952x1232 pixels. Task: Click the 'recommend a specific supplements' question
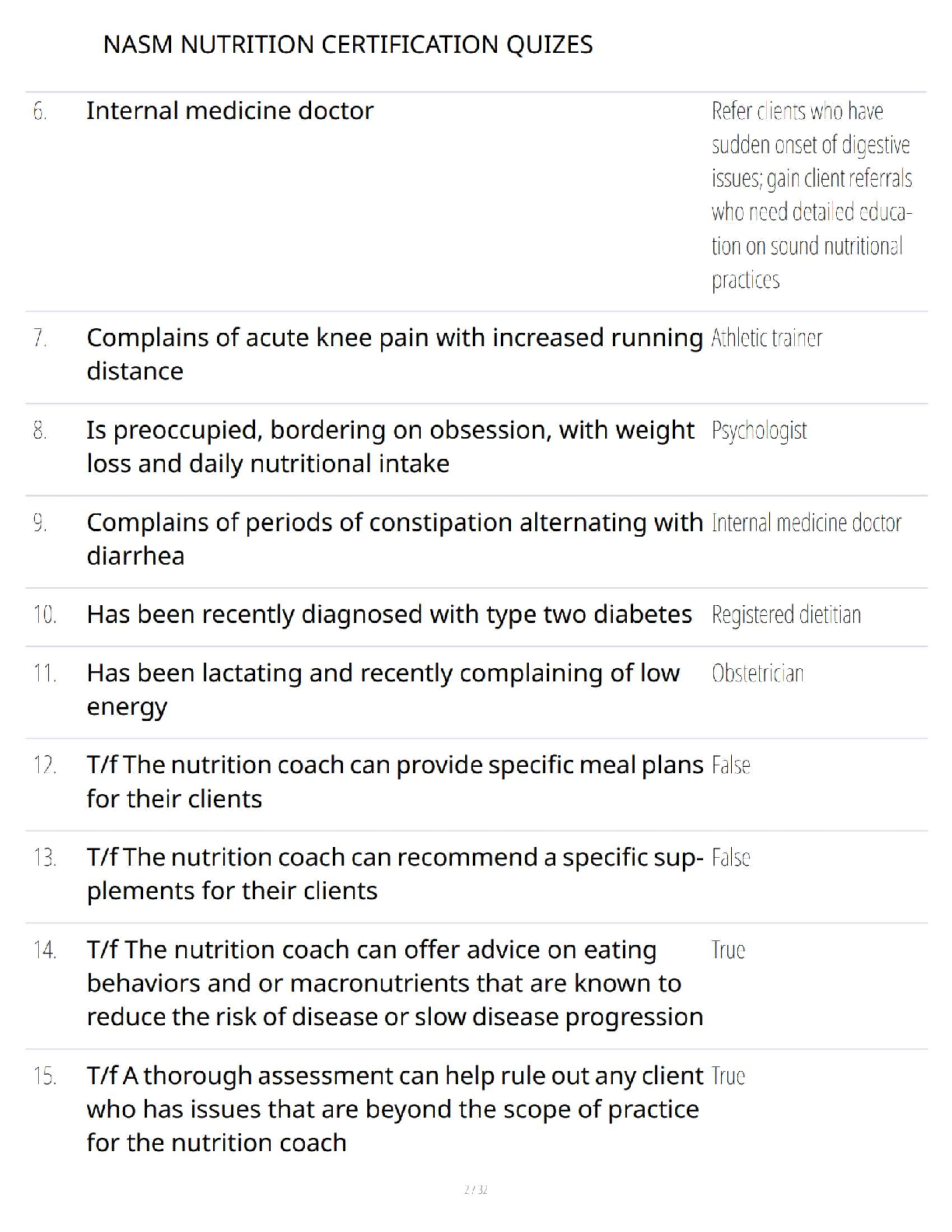click(394, 873)
